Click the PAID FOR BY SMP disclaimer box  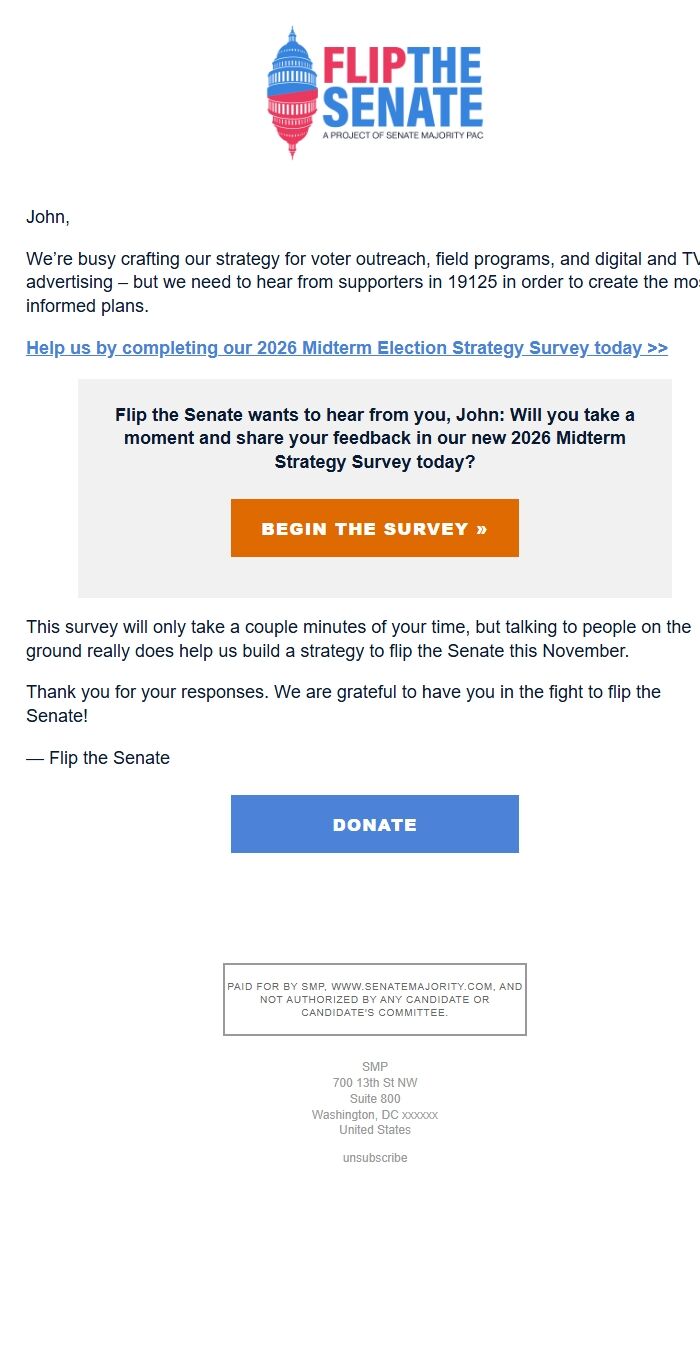point(374,999)
